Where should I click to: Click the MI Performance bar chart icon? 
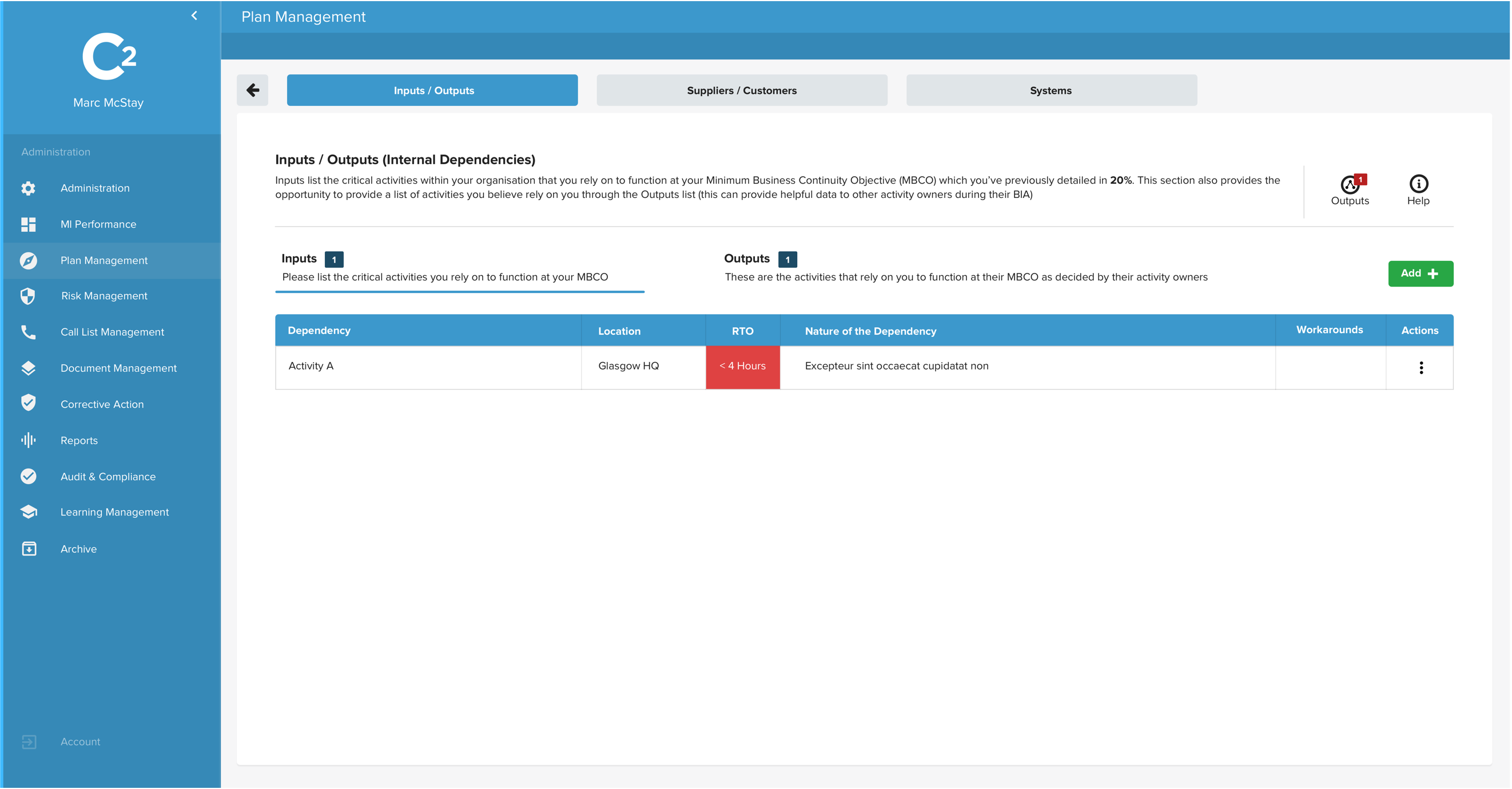tap(28, 223)
